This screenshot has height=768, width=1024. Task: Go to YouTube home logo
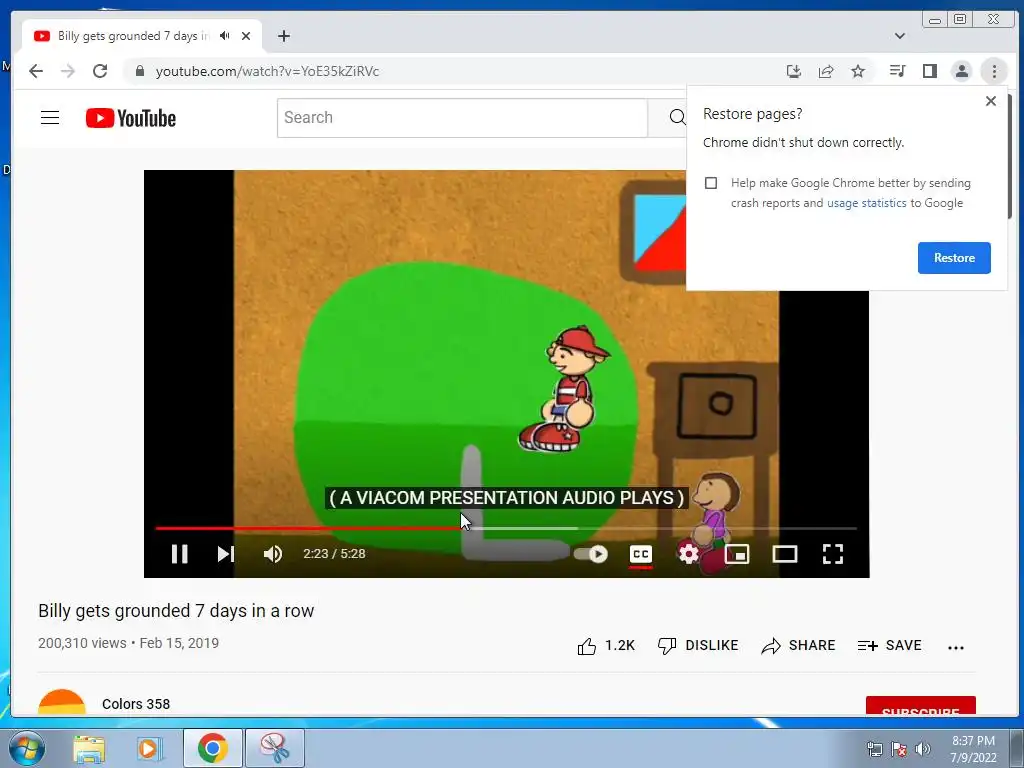coord(131,118)
